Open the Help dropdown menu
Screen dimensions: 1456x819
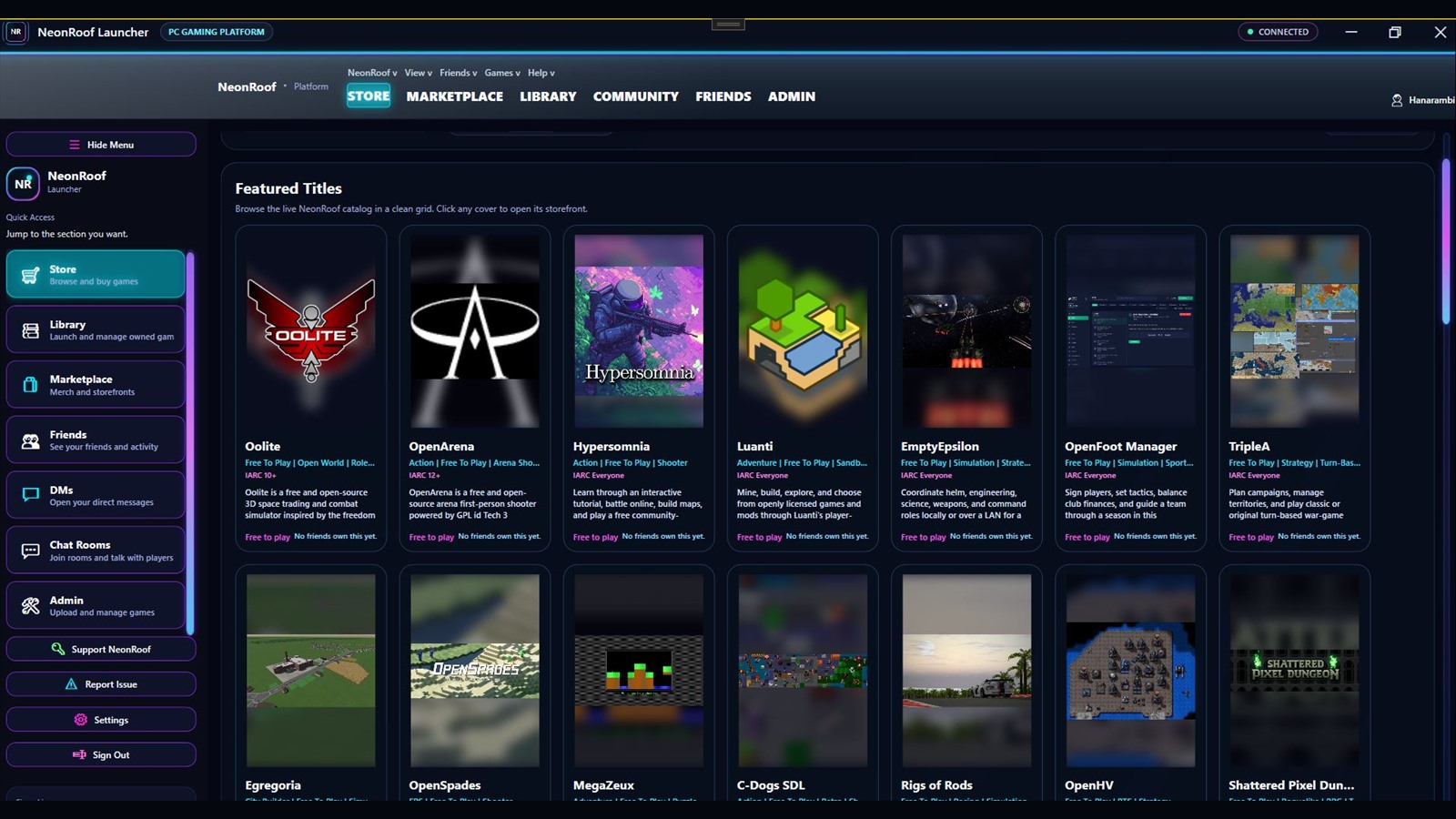[541, 73]
